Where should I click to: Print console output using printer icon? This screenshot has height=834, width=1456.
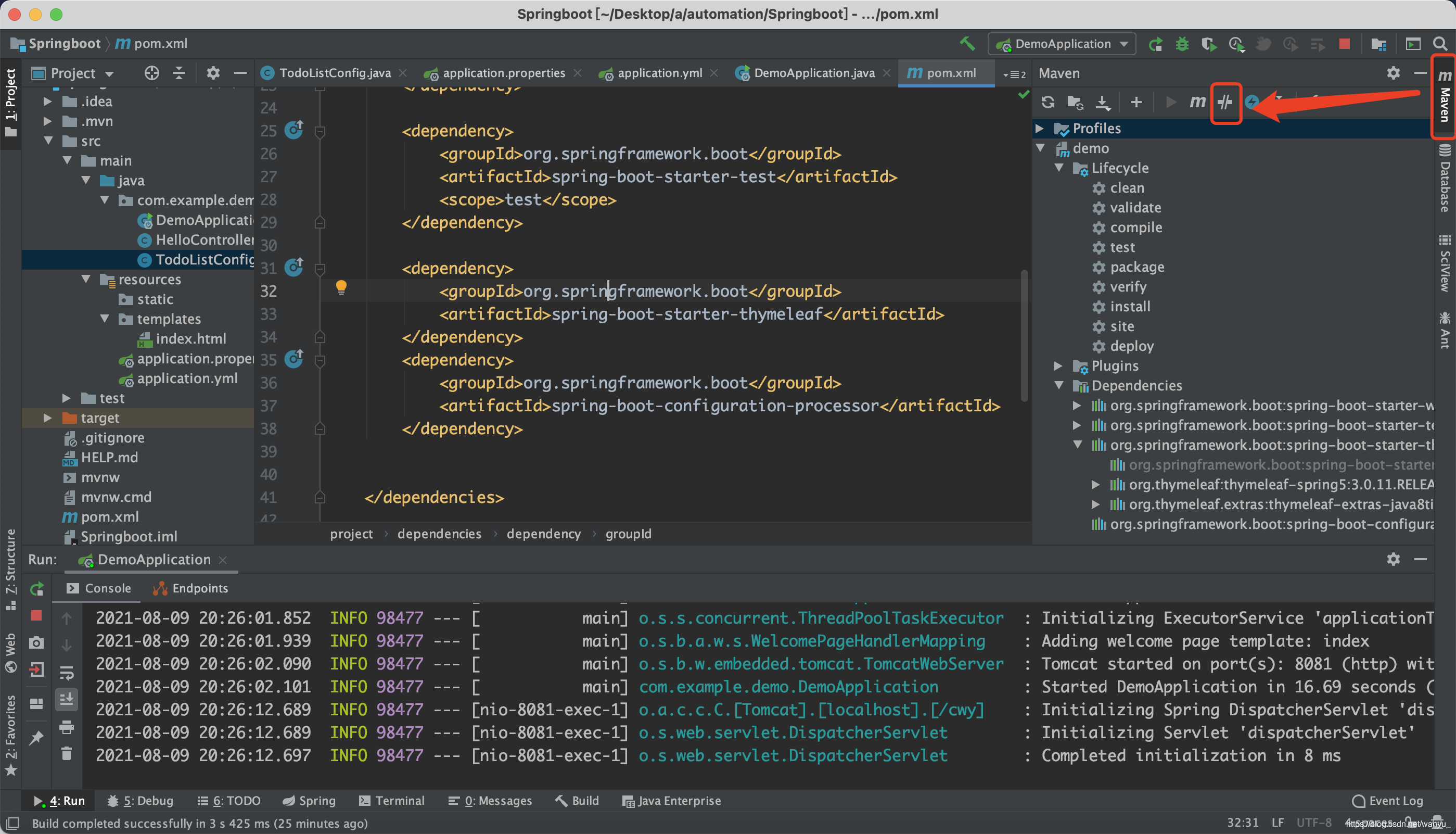pos(67,727)
